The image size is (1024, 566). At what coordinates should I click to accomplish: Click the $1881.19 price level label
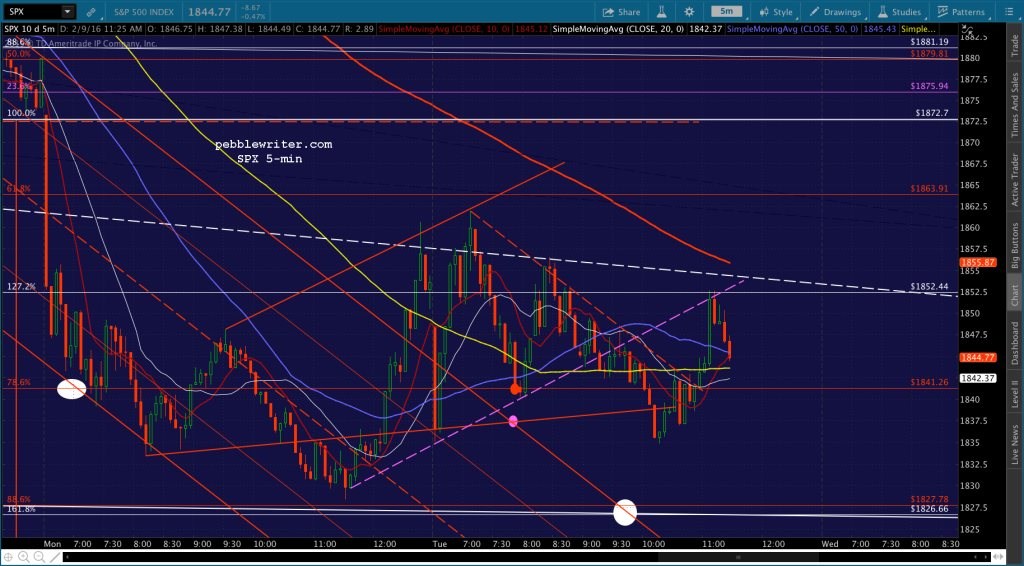[x=929, y=42]
